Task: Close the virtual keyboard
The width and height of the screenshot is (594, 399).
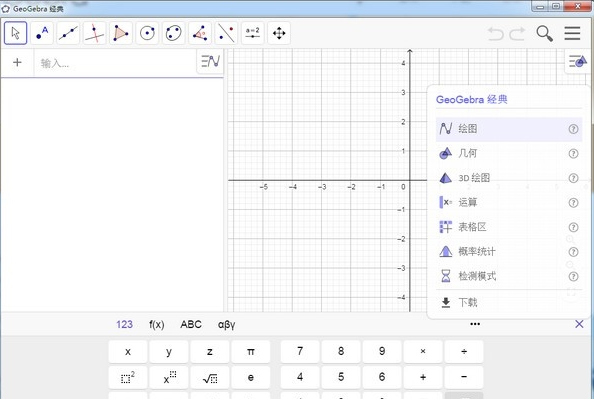Action: tap(579, 324)
